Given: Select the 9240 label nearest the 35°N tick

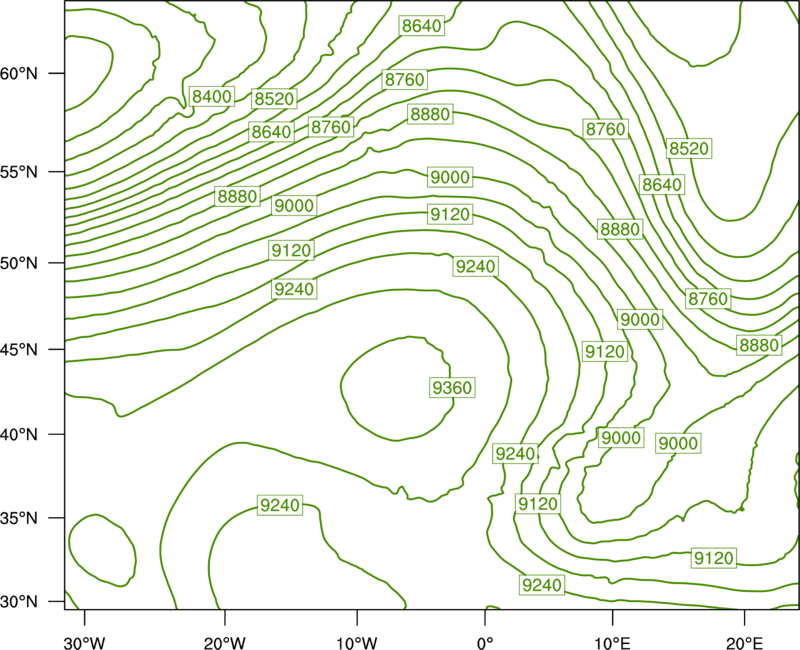Looking at the screenshot, I should coord(280,505).
